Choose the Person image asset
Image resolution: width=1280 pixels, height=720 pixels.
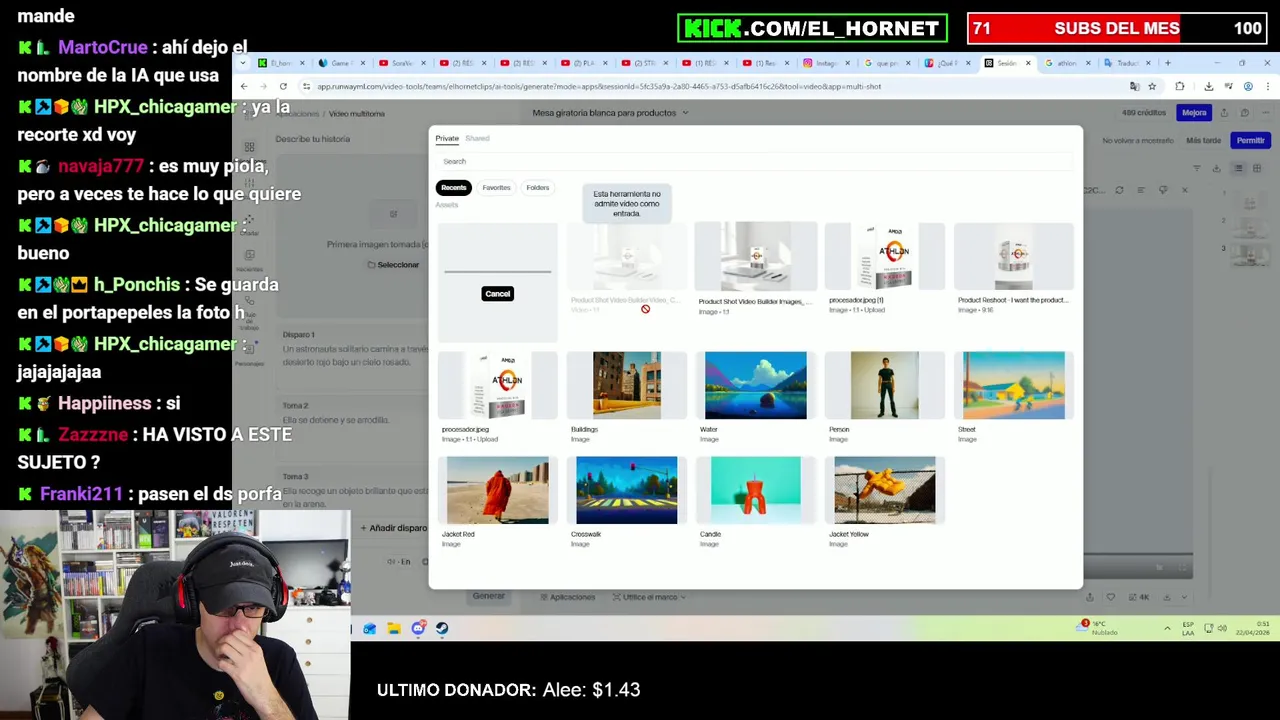[x=884, y=385]
